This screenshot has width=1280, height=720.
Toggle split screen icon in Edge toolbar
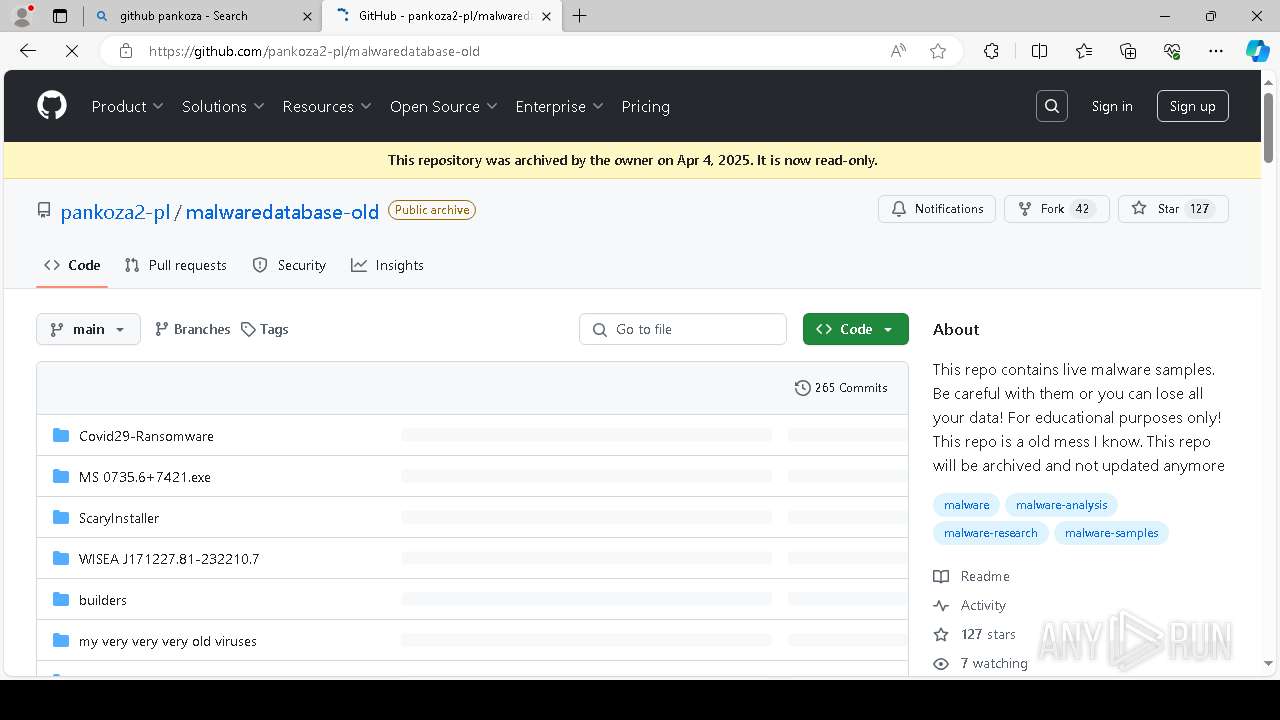click(x=1039, y=51)
